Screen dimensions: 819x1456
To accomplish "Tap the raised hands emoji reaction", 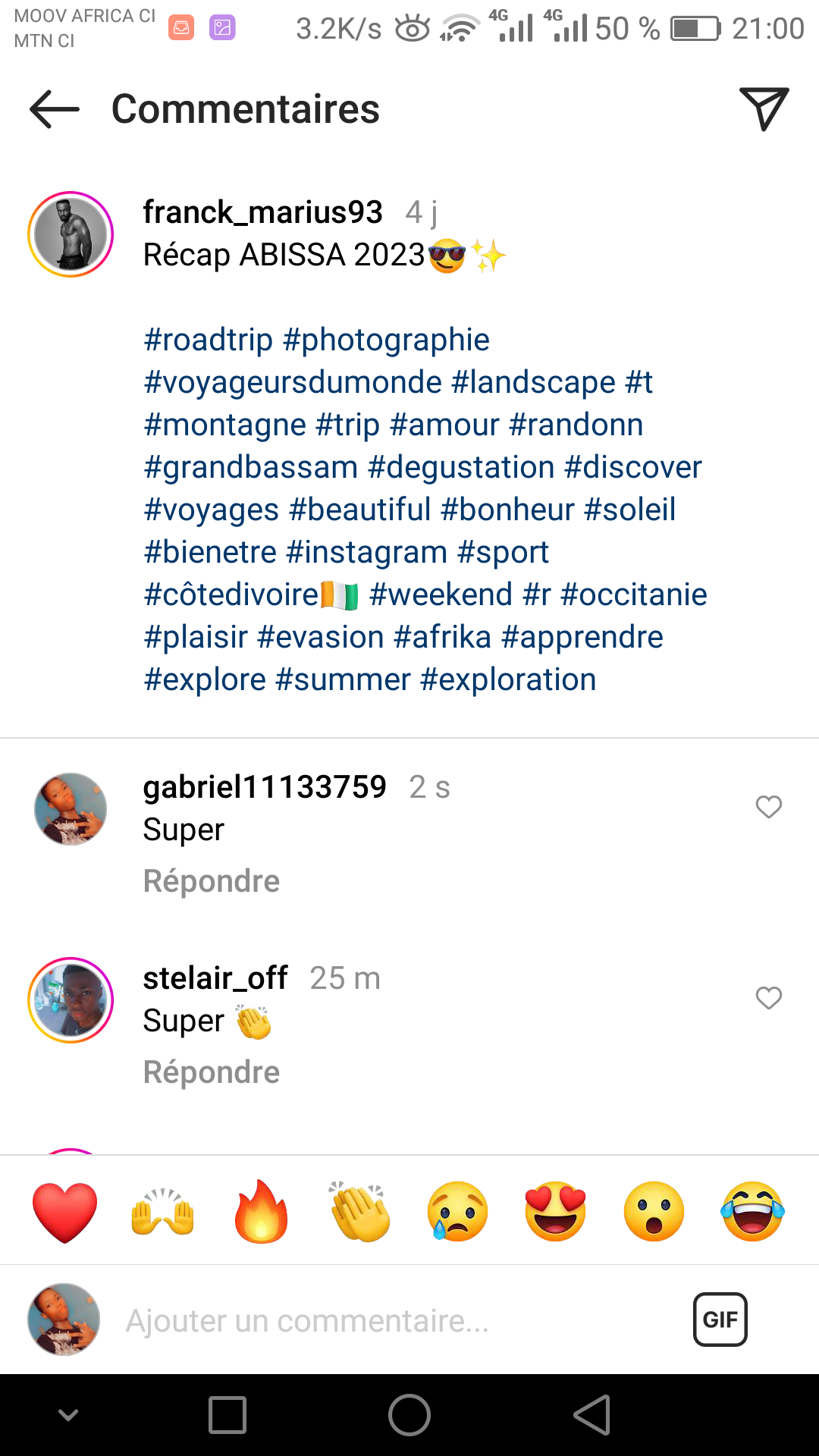I will [163, 1212].
